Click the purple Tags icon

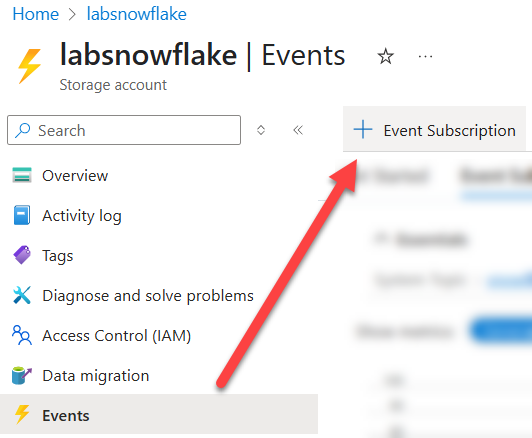[x=22, y=255]
